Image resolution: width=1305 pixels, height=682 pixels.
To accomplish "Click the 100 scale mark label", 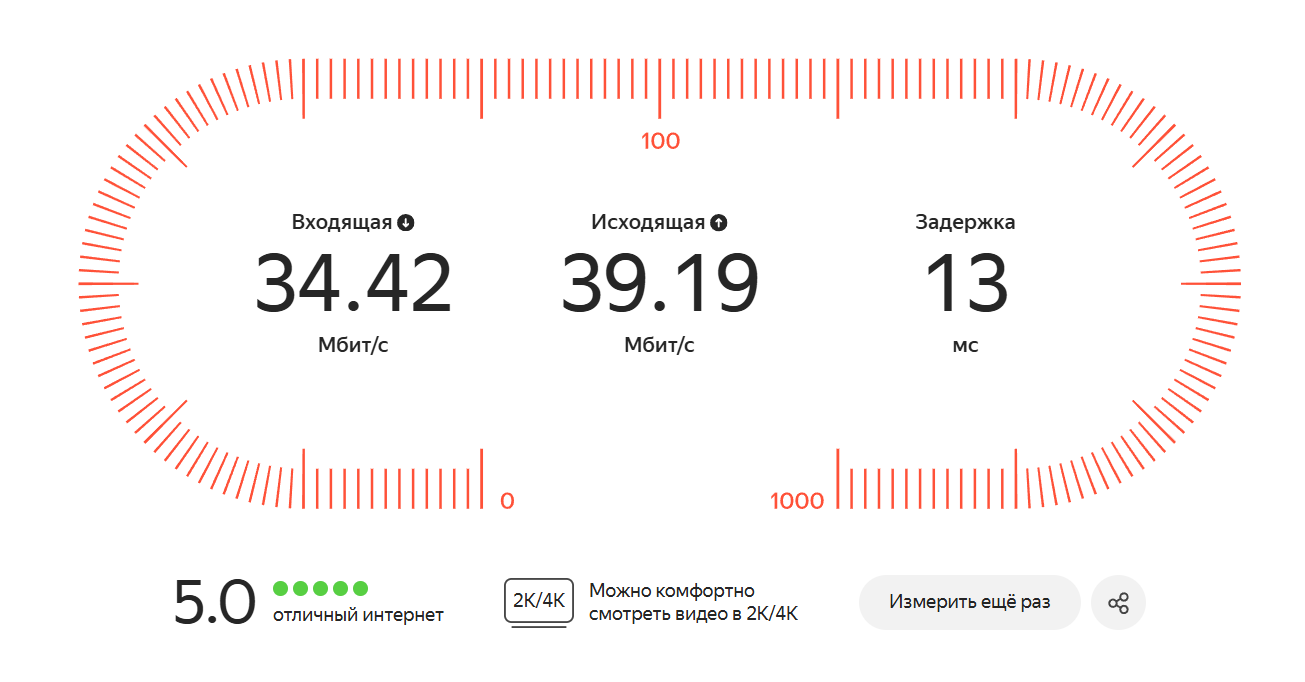I will (660, 141).
